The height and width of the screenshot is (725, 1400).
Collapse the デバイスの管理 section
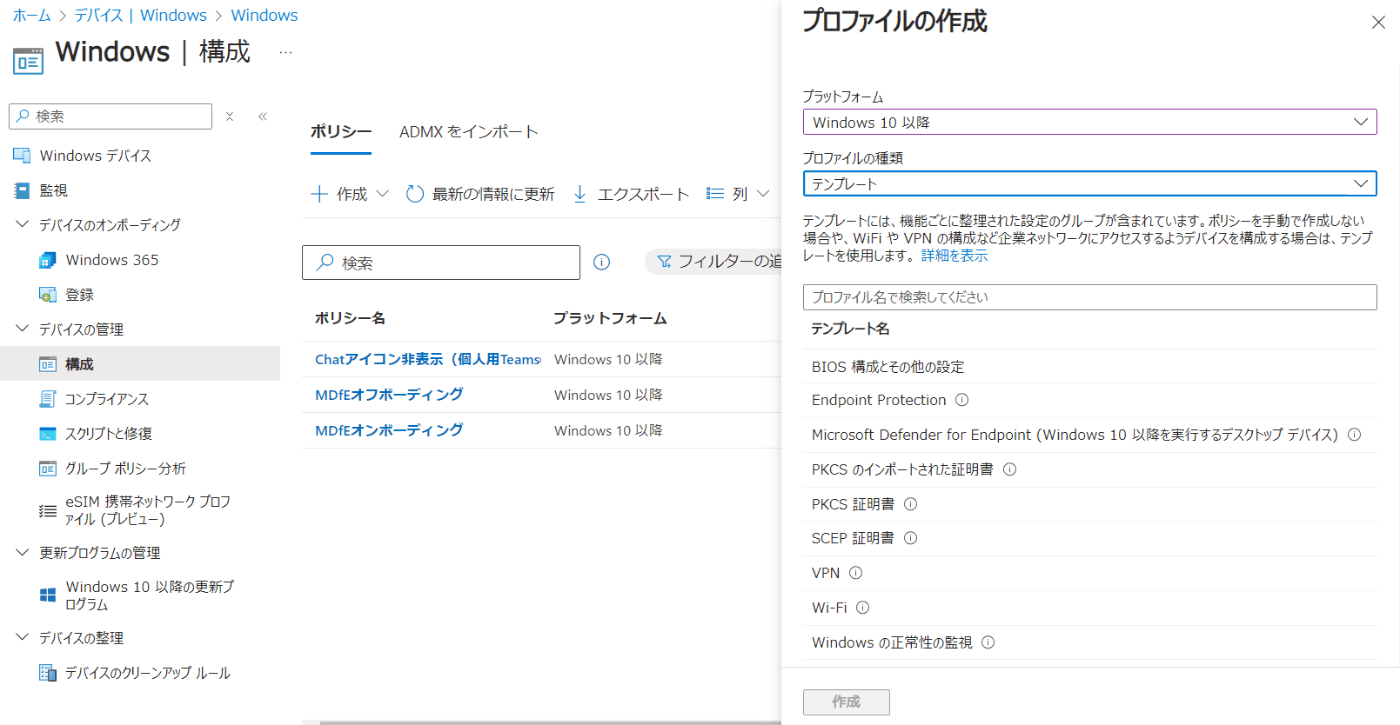(21, 329)
